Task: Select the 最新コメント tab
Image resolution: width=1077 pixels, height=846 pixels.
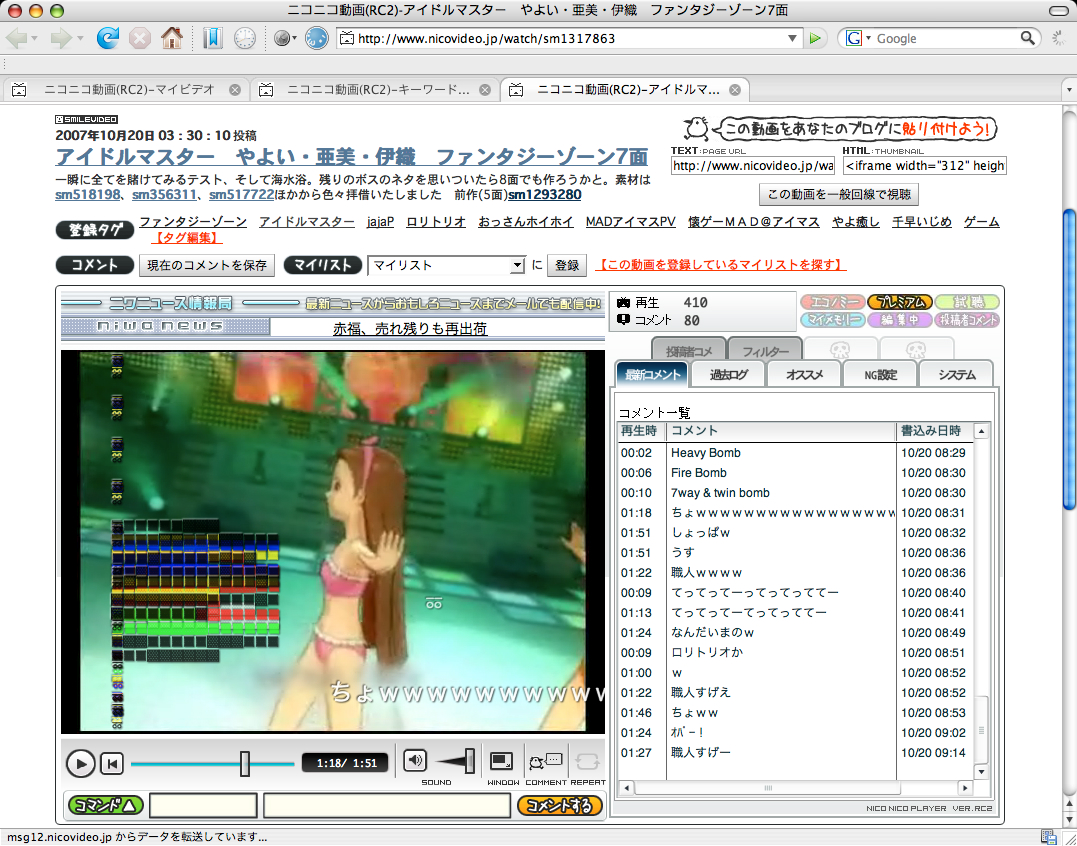Action: 653,375
